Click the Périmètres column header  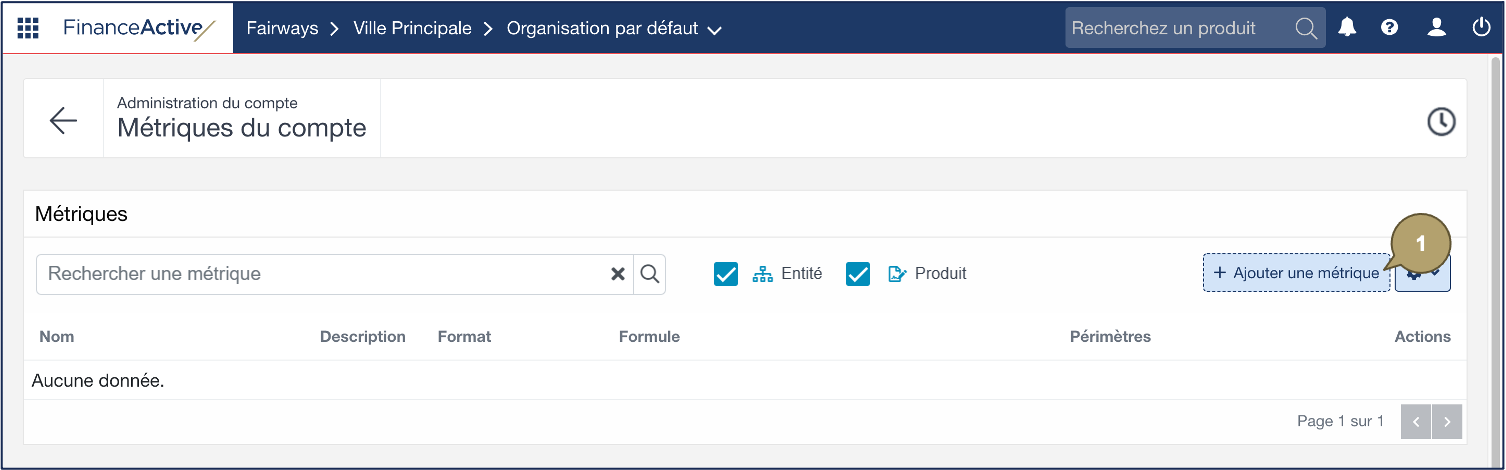click(1110, 337)
